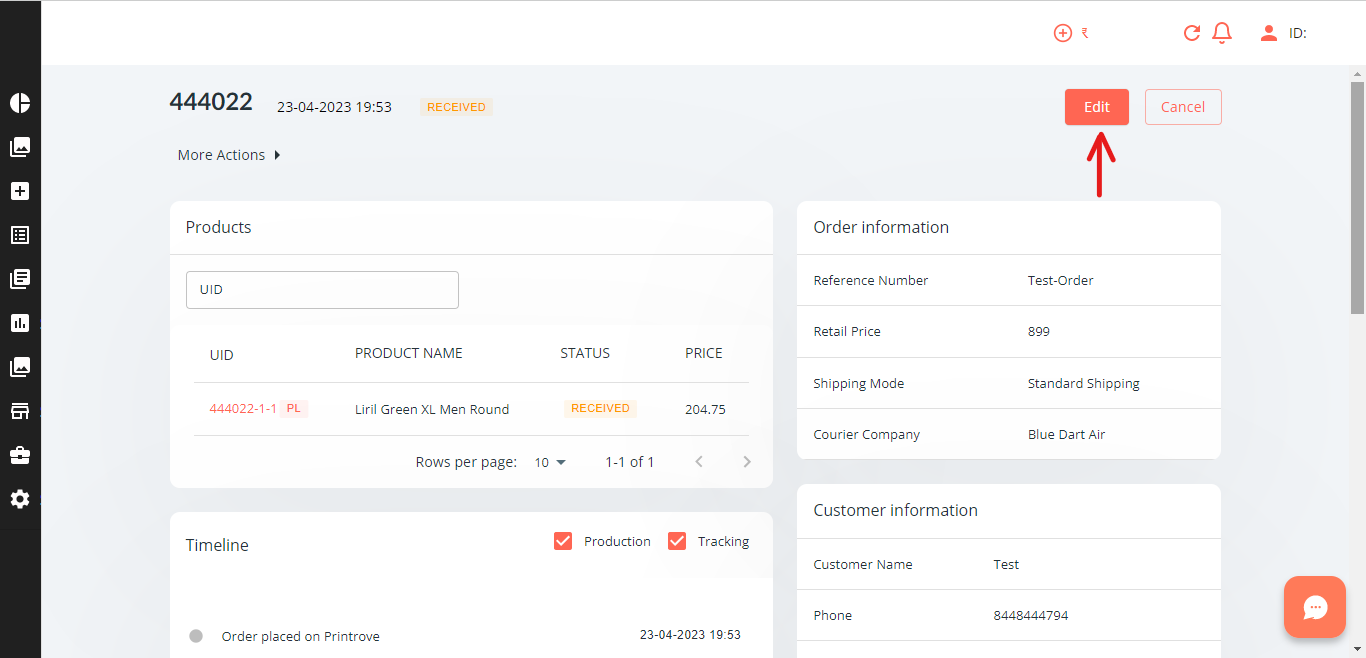1366x658 pixels.
Task: Click the order number 444022 heading
Action: tap(211, 101)
